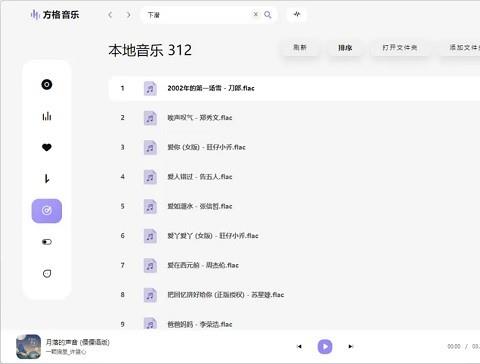Click the 刷新 refresh button
Image resolution: width=480 pixels, height=364 pixels.
tap(300, 48)
